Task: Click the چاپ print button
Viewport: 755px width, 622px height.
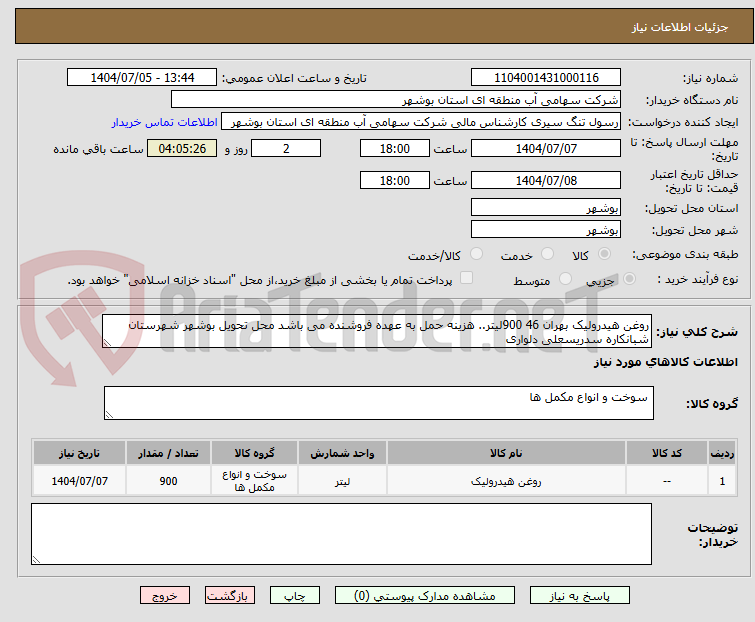Action: coord(295,596)
